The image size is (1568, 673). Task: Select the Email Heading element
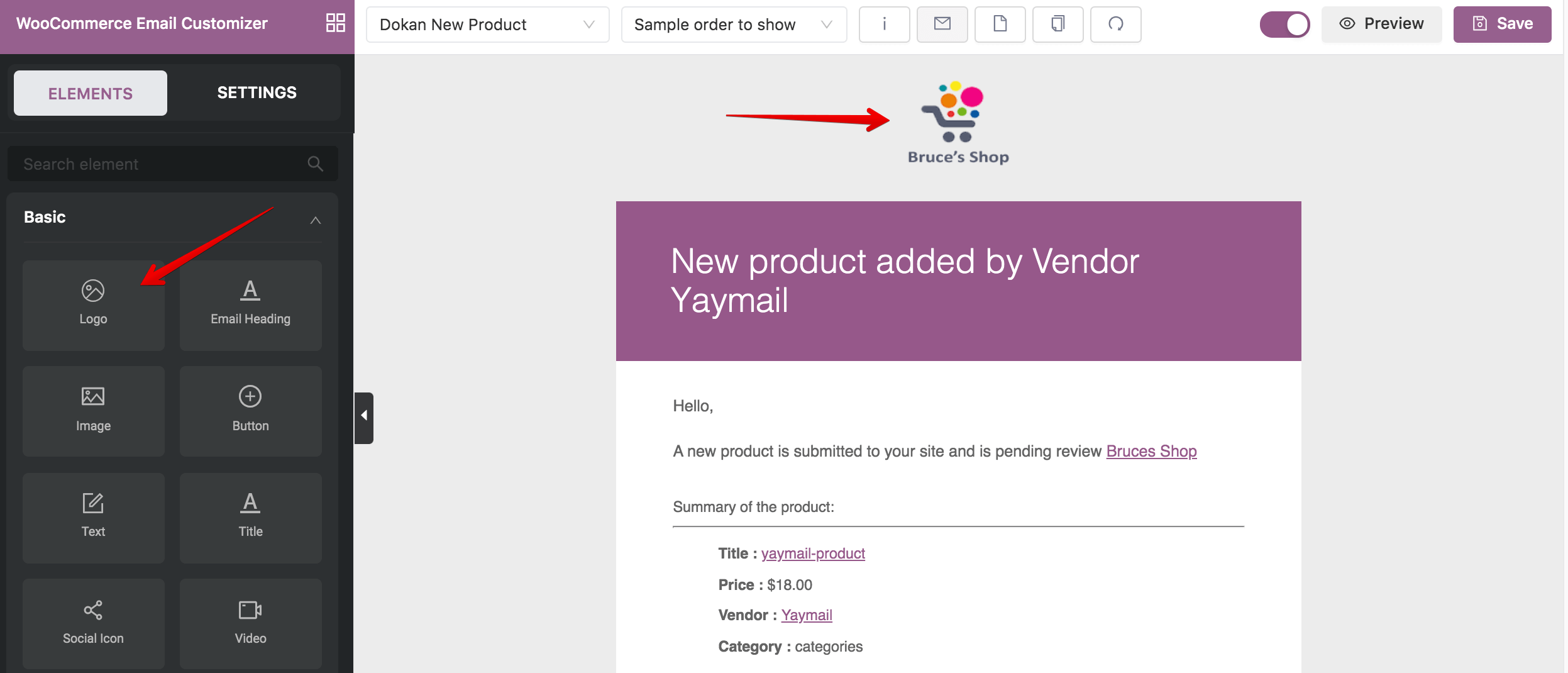pyautogui.click(x=250, y=305)
